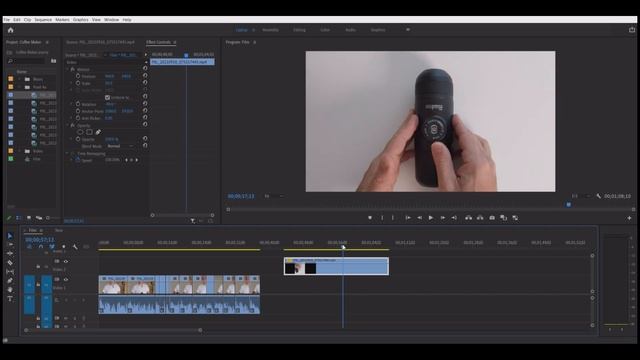The height and width of the screenshot is (360, 640).
Task: Open the Graphics menu
Action: [x=80, y=20]
